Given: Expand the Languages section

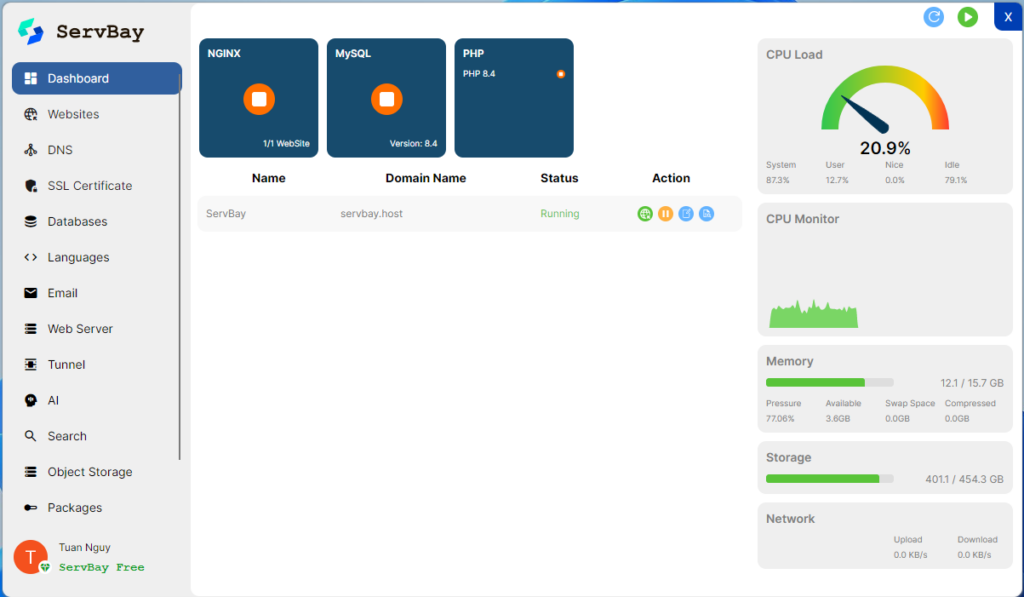Looking at the screenshot, I should coord(78,257).
